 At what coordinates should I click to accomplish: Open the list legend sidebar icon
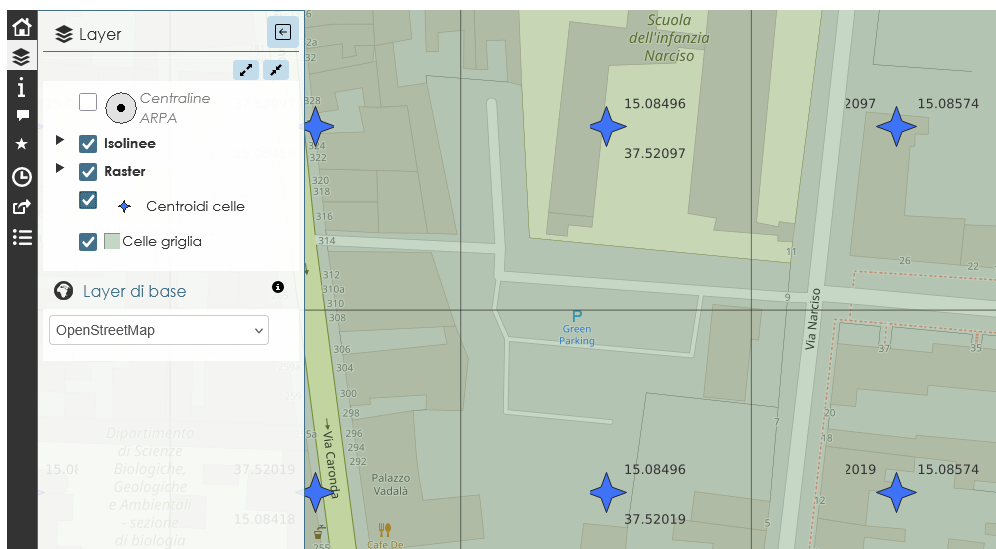22,238
